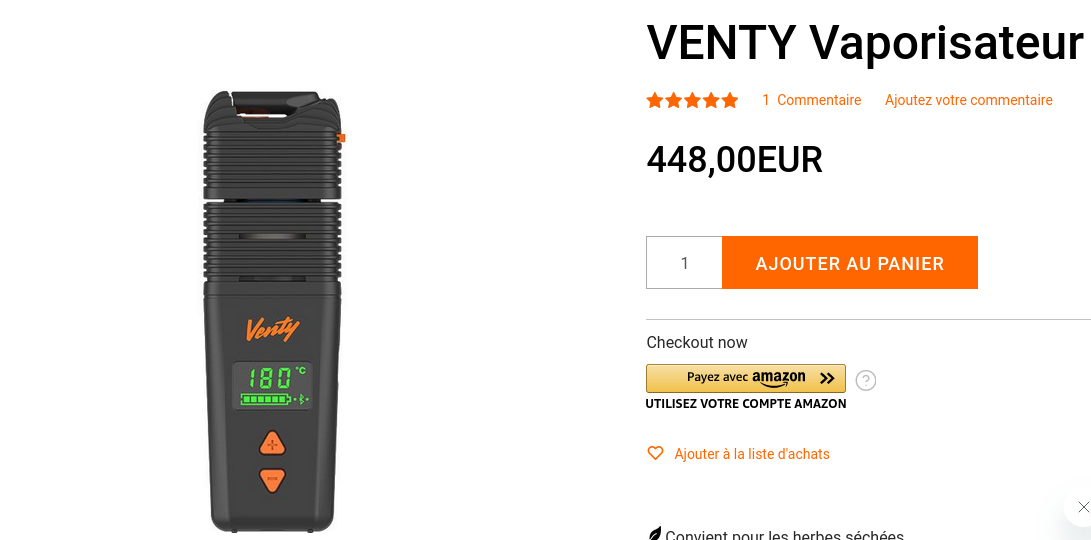
Task: Add the product with Ajouter au panier
Action: (850, 263)
